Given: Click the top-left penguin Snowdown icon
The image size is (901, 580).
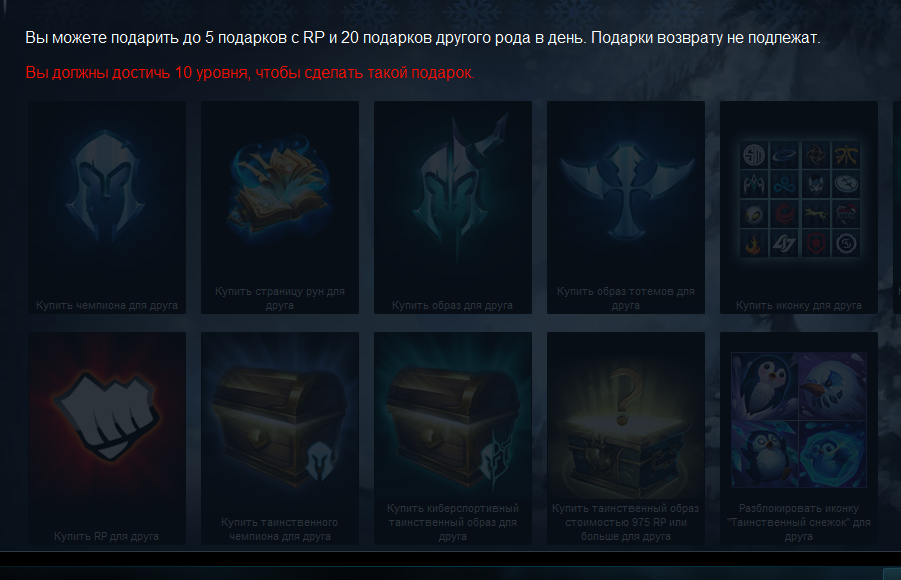Looking at the screenshot, I should 765,386.
